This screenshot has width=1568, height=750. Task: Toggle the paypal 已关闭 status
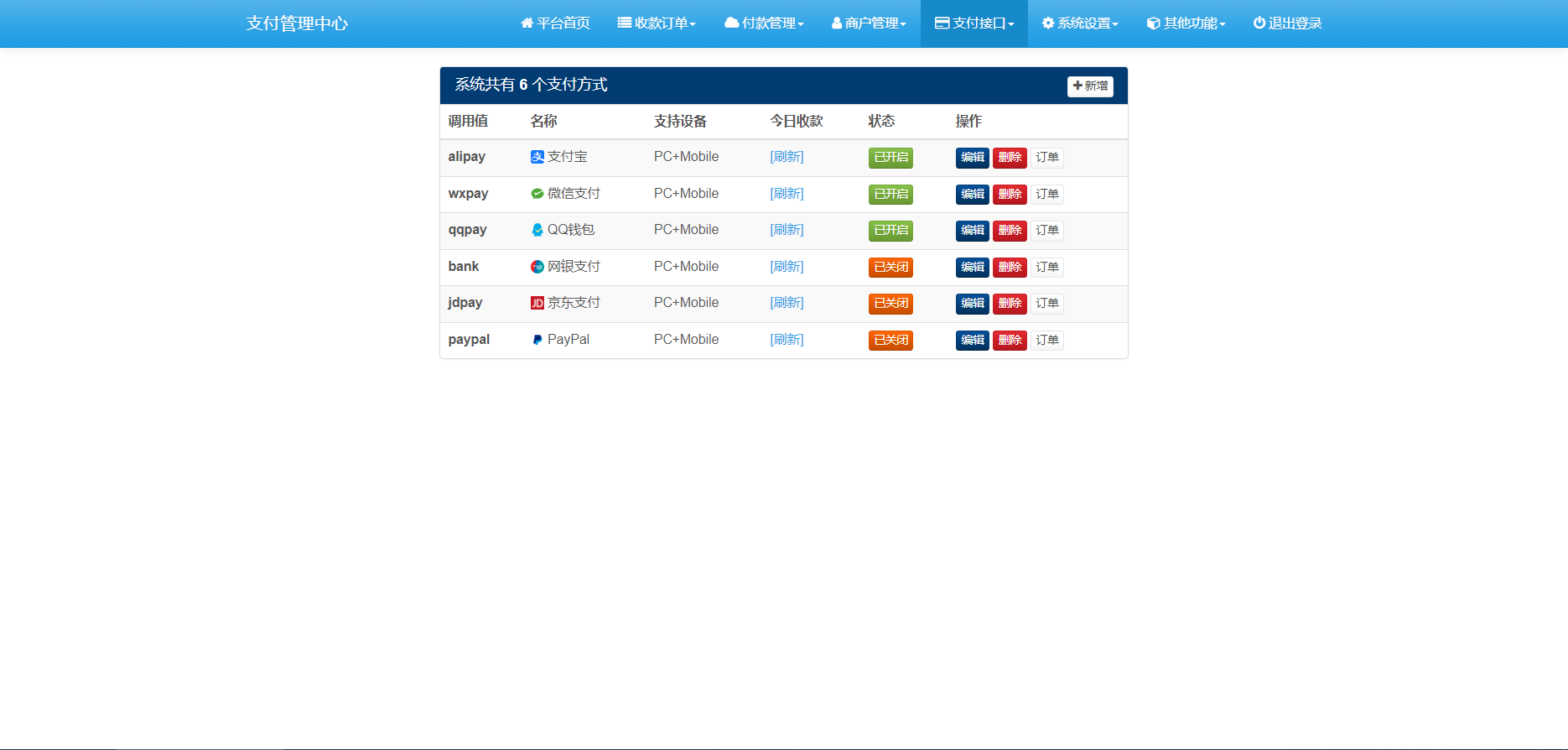click(890, 341)
